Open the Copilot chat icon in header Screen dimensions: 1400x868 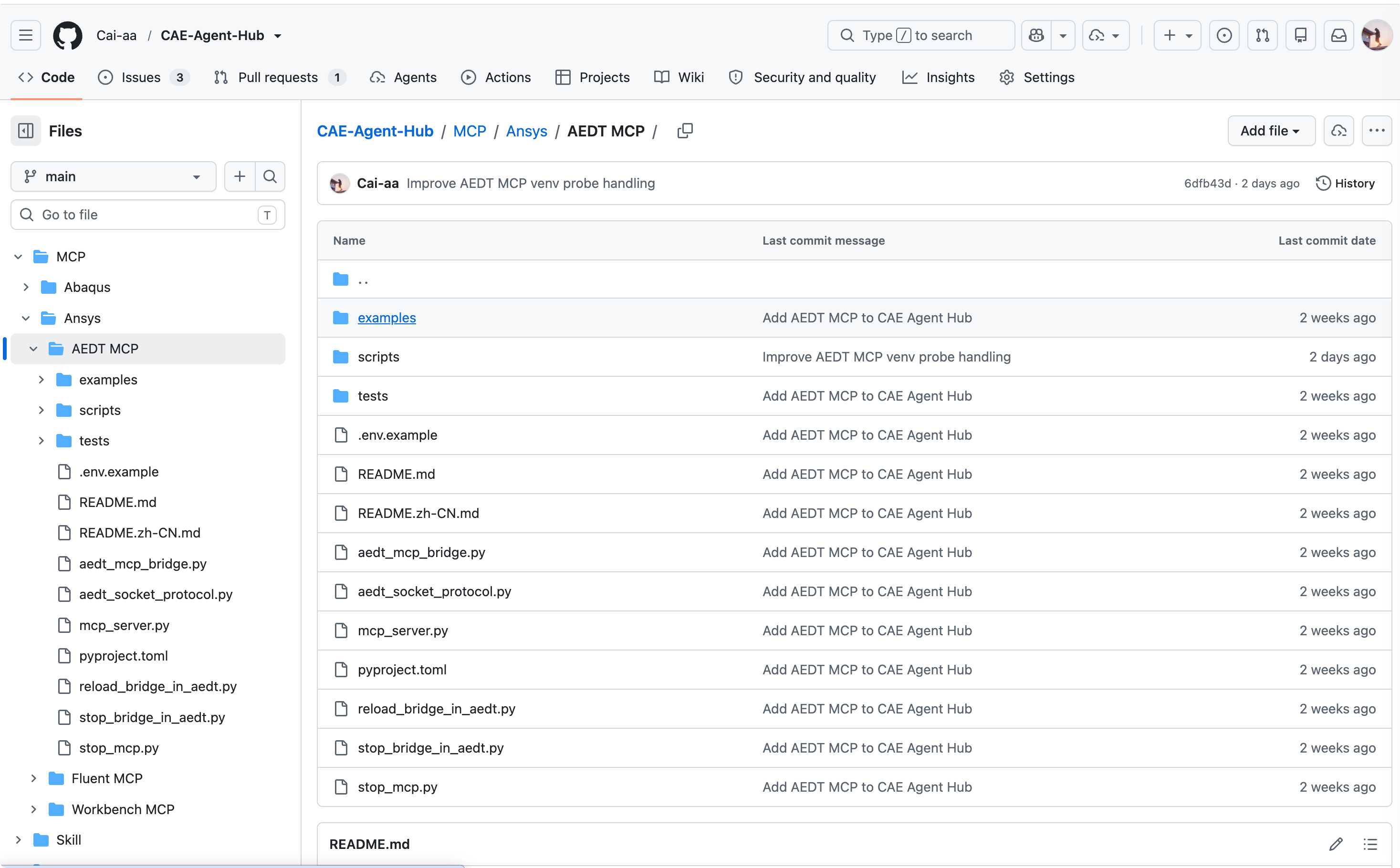1036,36
